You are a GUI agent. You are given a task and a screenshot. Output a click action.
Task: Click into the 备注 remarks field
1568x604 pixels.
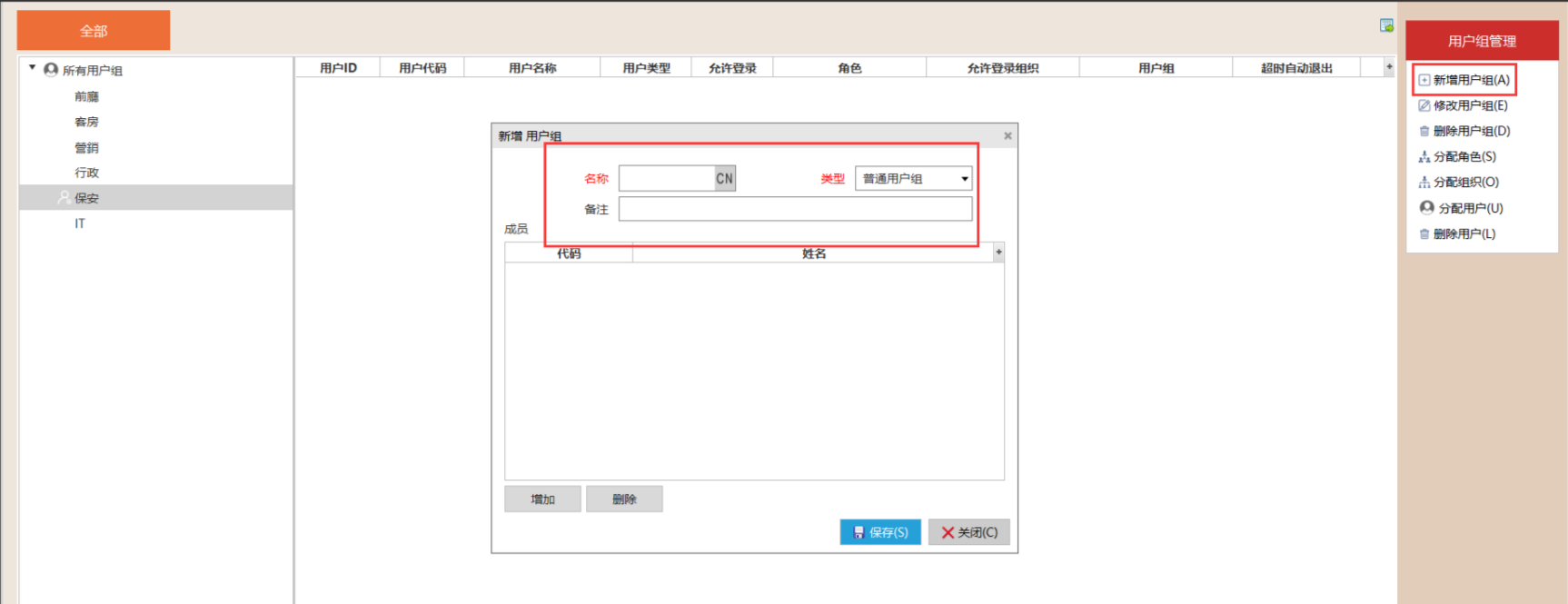click(x=795, y=209)
